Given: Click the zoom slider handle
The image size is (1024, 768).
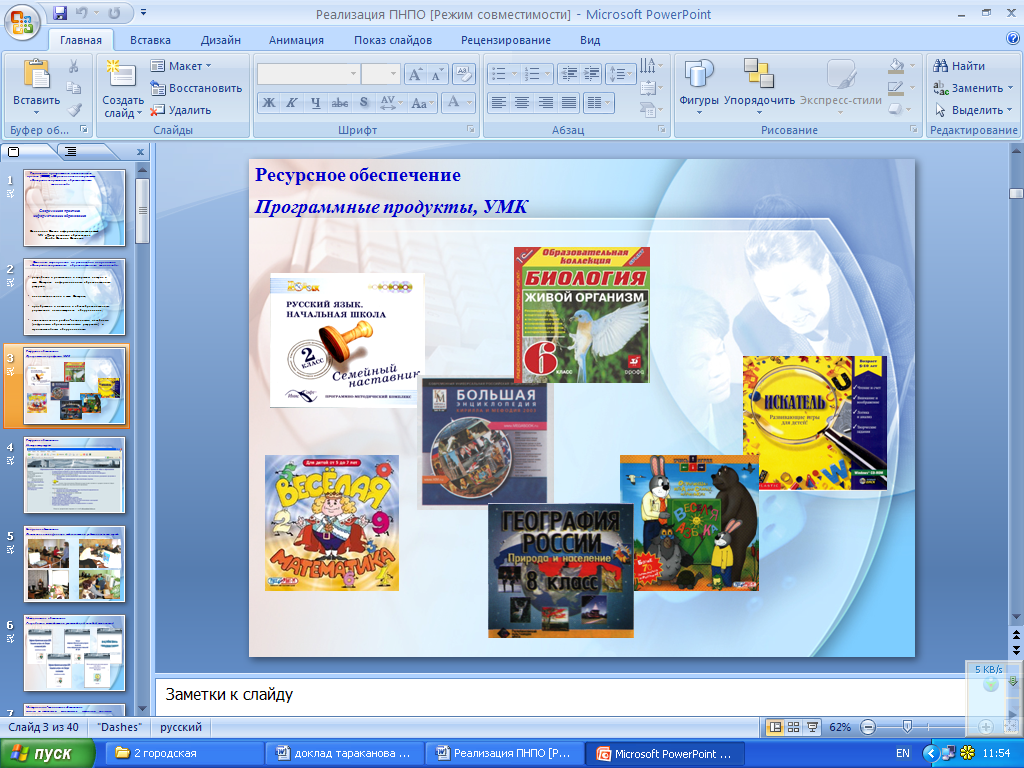Looking at the screenshot, I should click(x=907, y=727).
